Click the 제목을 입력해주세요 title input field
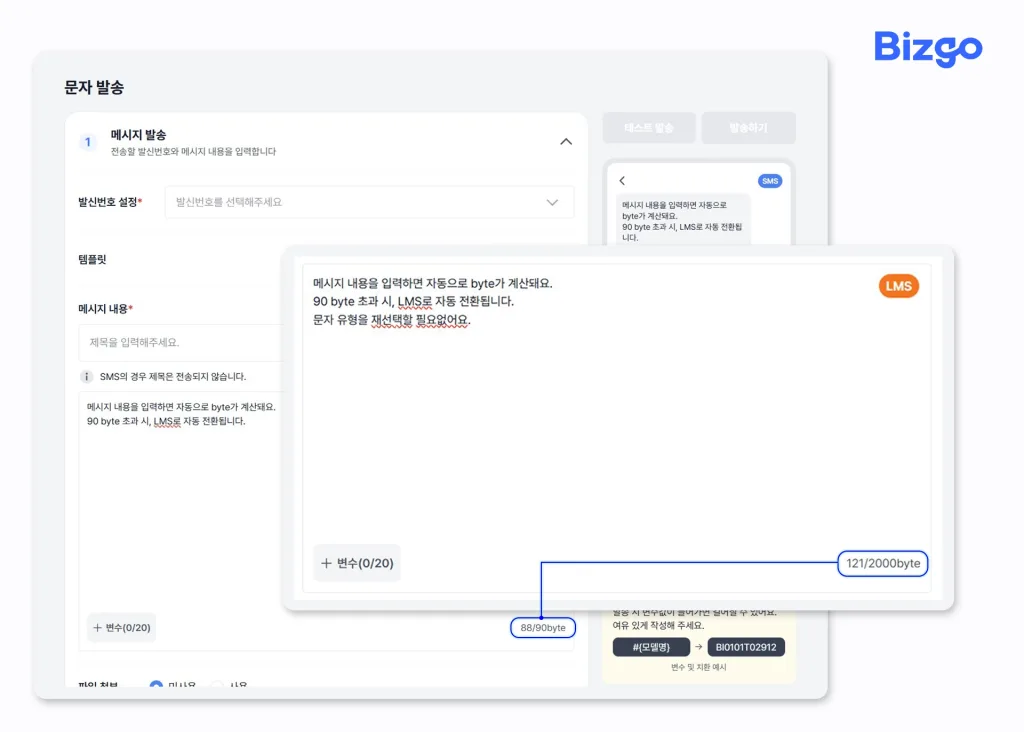Viewport: 1024px width, 732px height. (180, 342)
